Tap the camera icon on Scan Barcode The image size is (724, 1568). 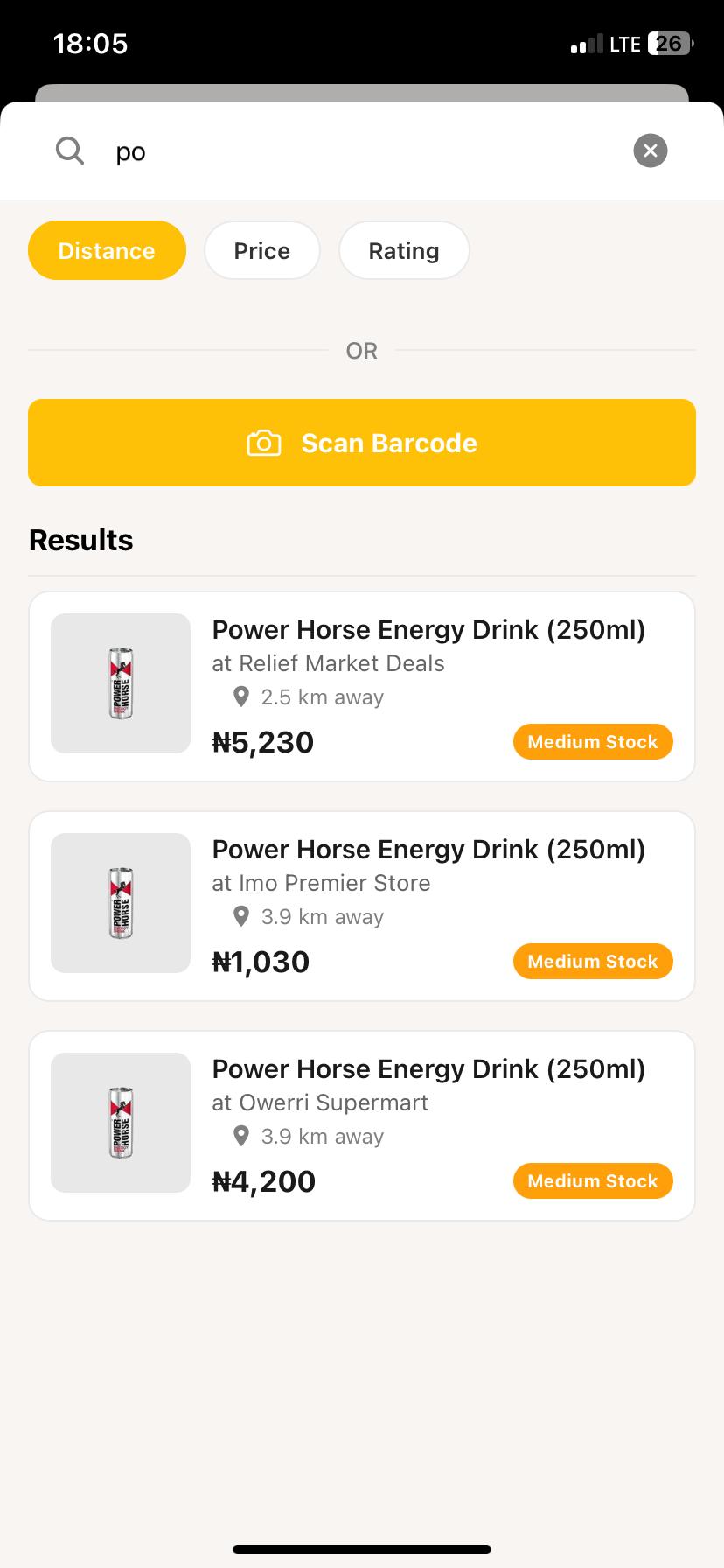[x=264, y=443]
